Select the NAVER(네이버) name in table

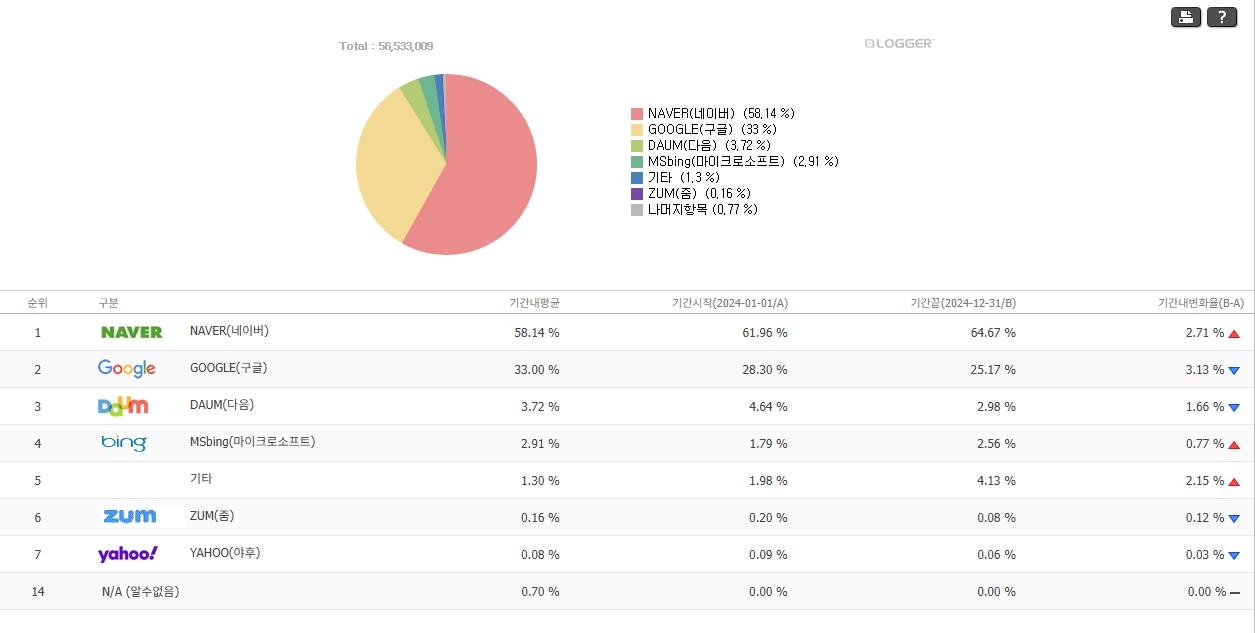(x=229, y=331)
